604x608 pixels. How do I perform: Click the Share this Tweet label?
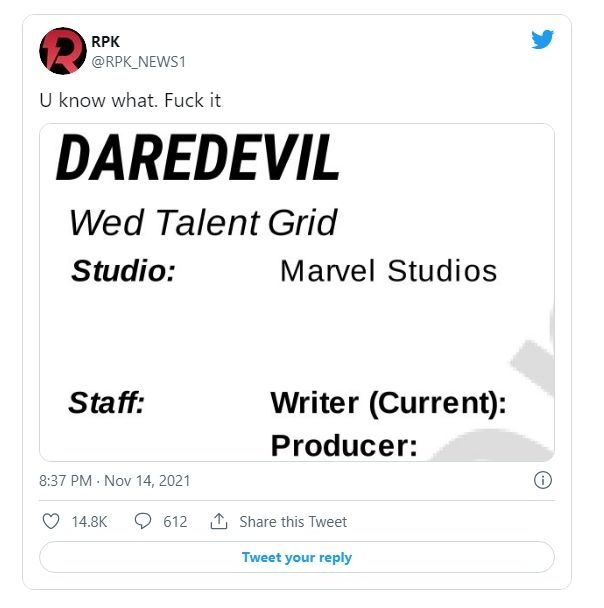[293, 521]
